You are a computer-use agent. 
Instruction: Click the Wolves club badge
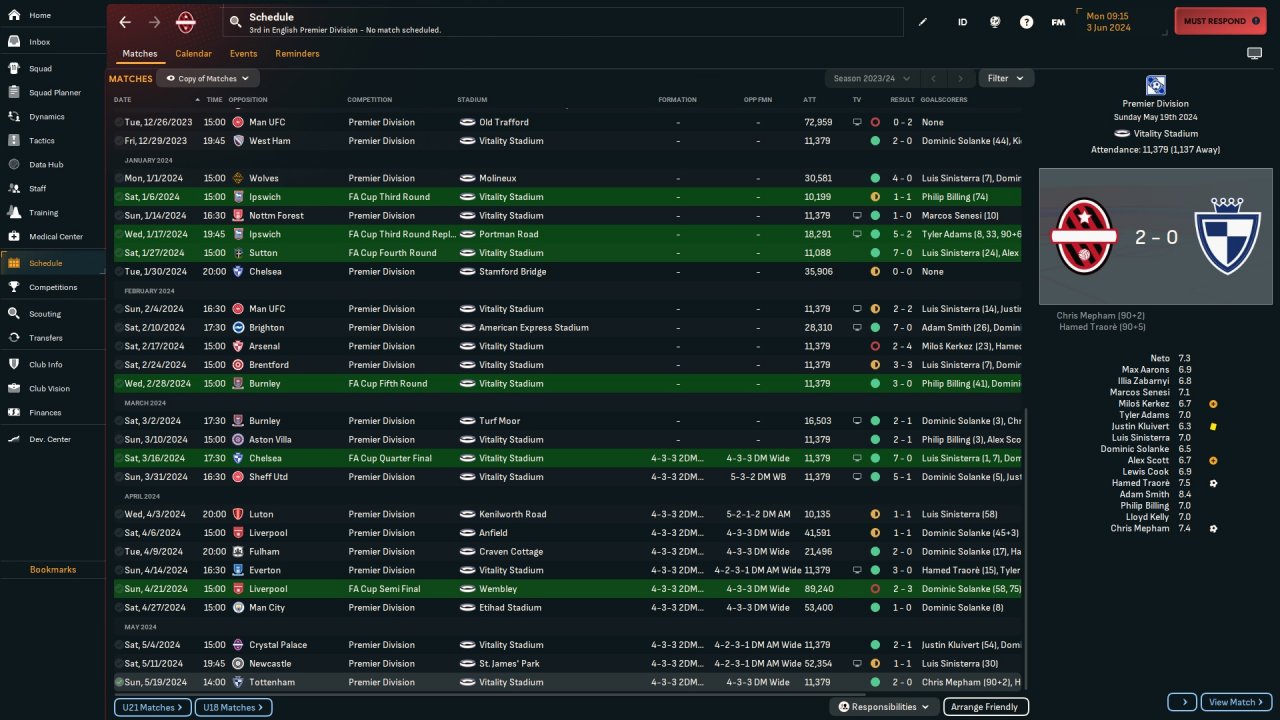coord(238,178)
